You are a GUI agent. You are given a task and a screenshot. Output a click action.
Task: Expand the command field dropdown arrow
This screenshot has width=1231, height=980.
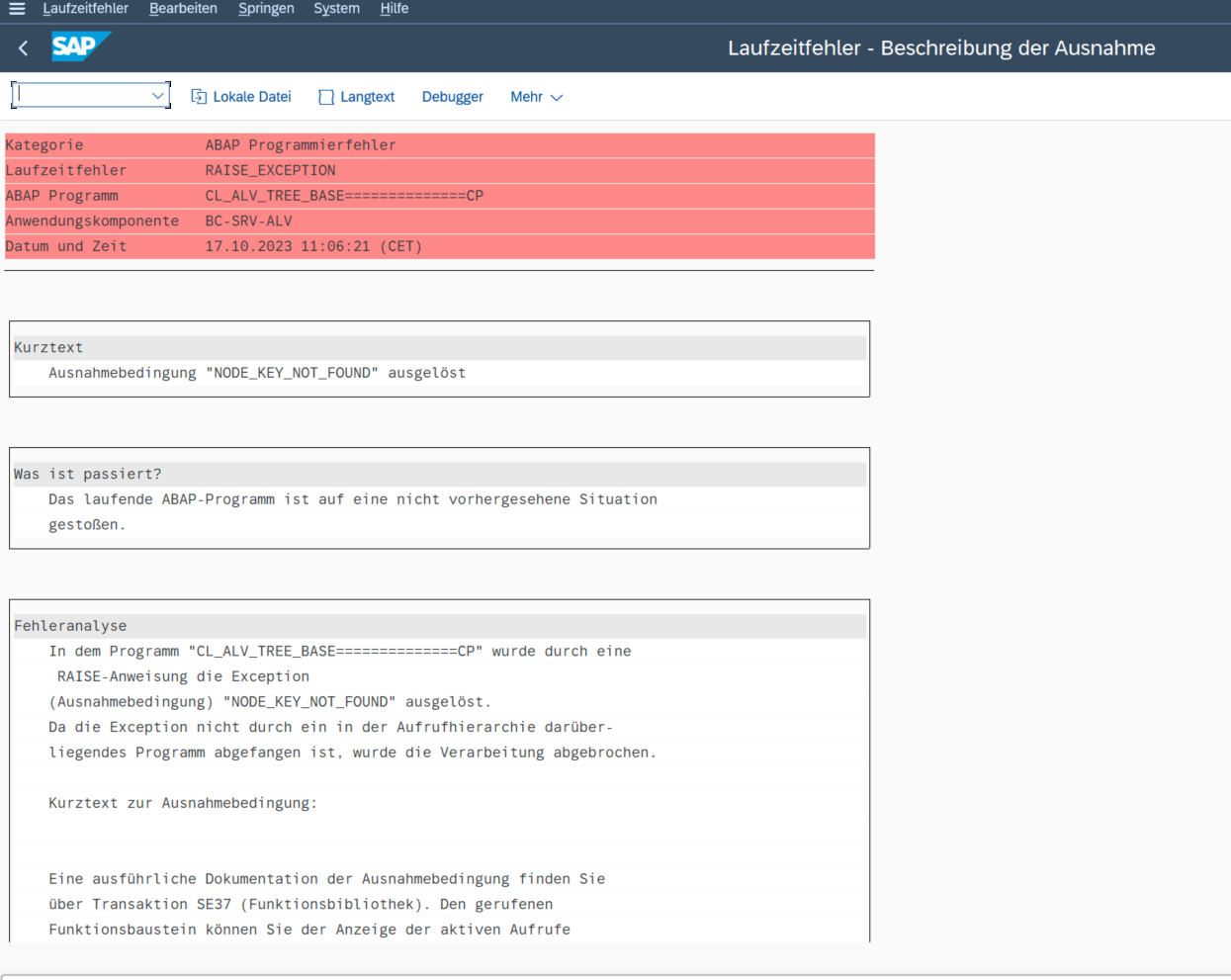click(157, 96)
